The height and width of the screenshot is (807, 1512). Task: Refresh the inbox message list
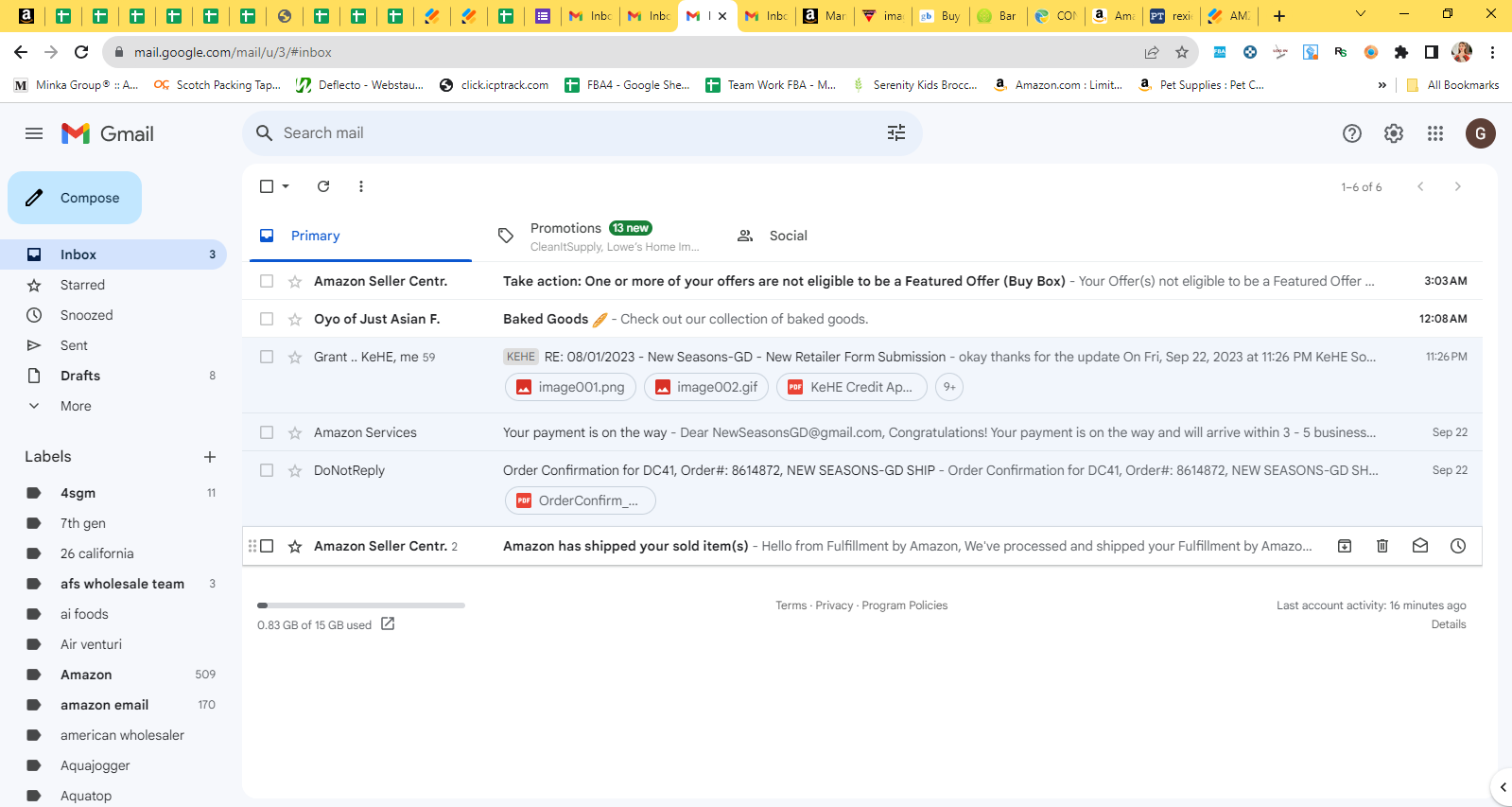click(x=323, y=186)
